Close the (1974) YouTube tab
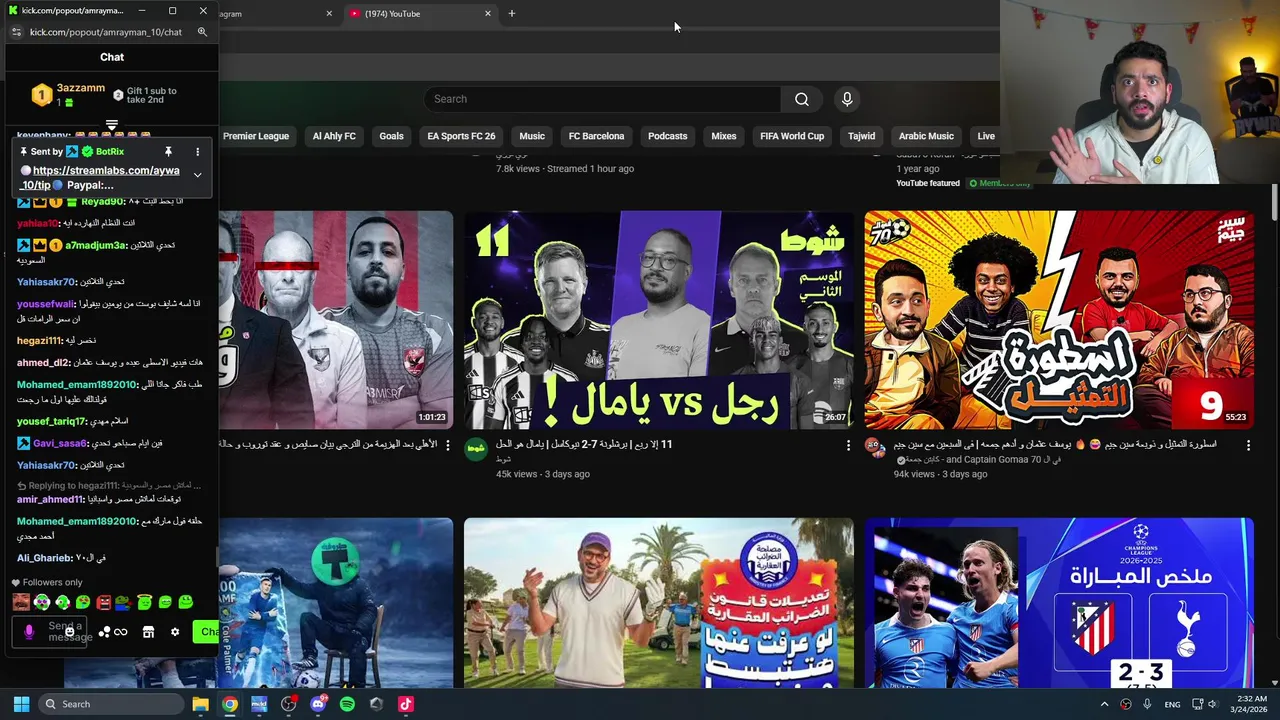 (x=488, y=14)
